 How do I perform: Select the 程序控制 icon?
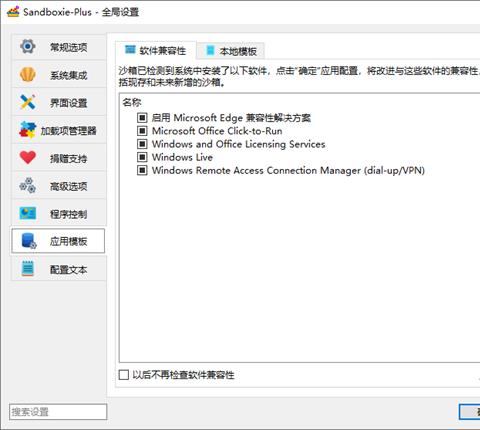point(28,213)
